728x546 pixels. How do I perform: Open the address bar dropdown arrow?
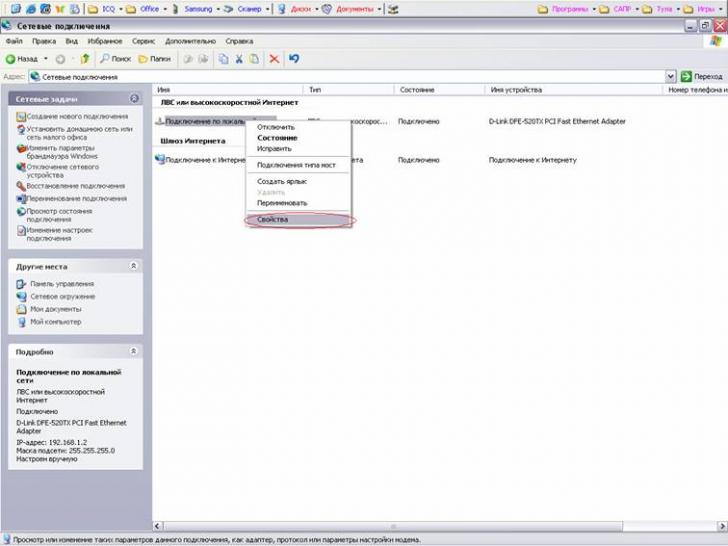click(x=671, y=76)
